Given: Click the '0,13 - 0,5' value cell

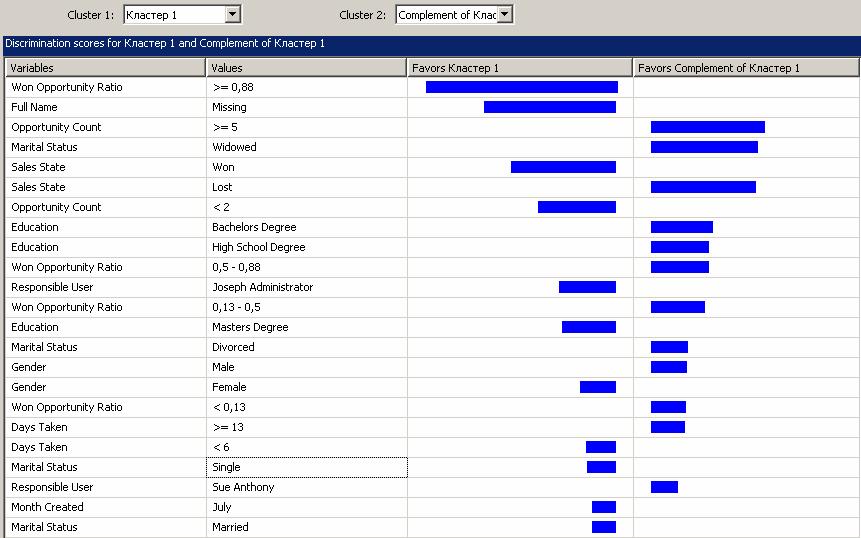Looking at the screenshot, I should pyautogui.click(x=306, y=307).
